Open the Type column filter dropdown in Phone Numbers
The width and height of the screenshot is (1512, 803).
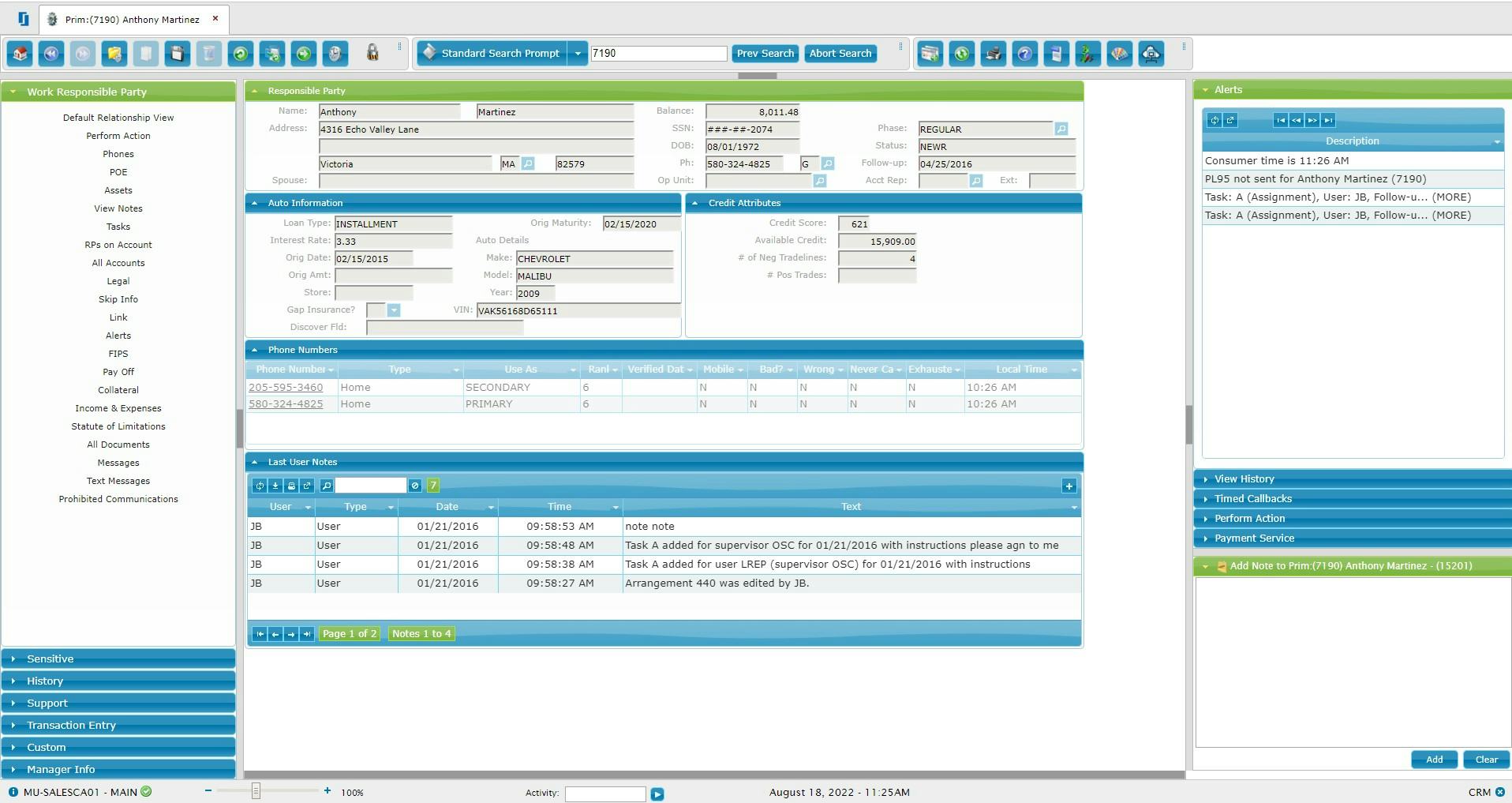click(456, 370)
